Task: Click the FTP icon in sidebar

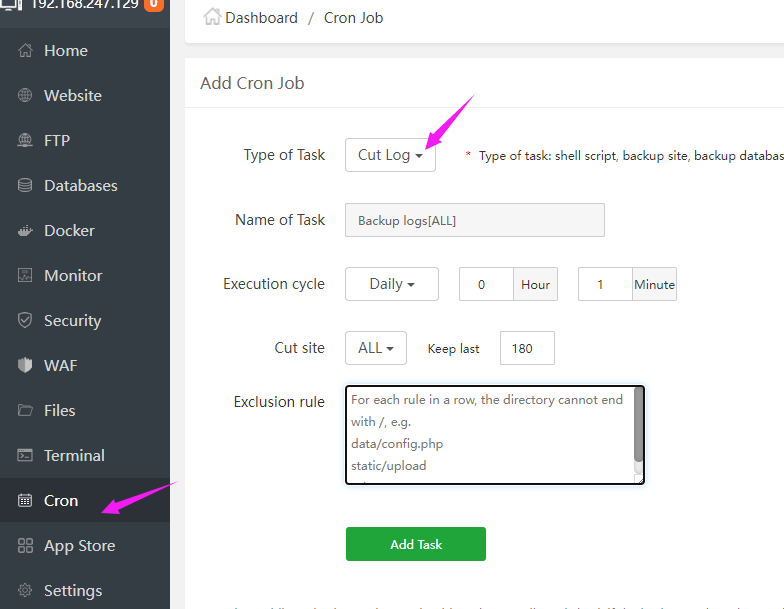Action: 26,141
